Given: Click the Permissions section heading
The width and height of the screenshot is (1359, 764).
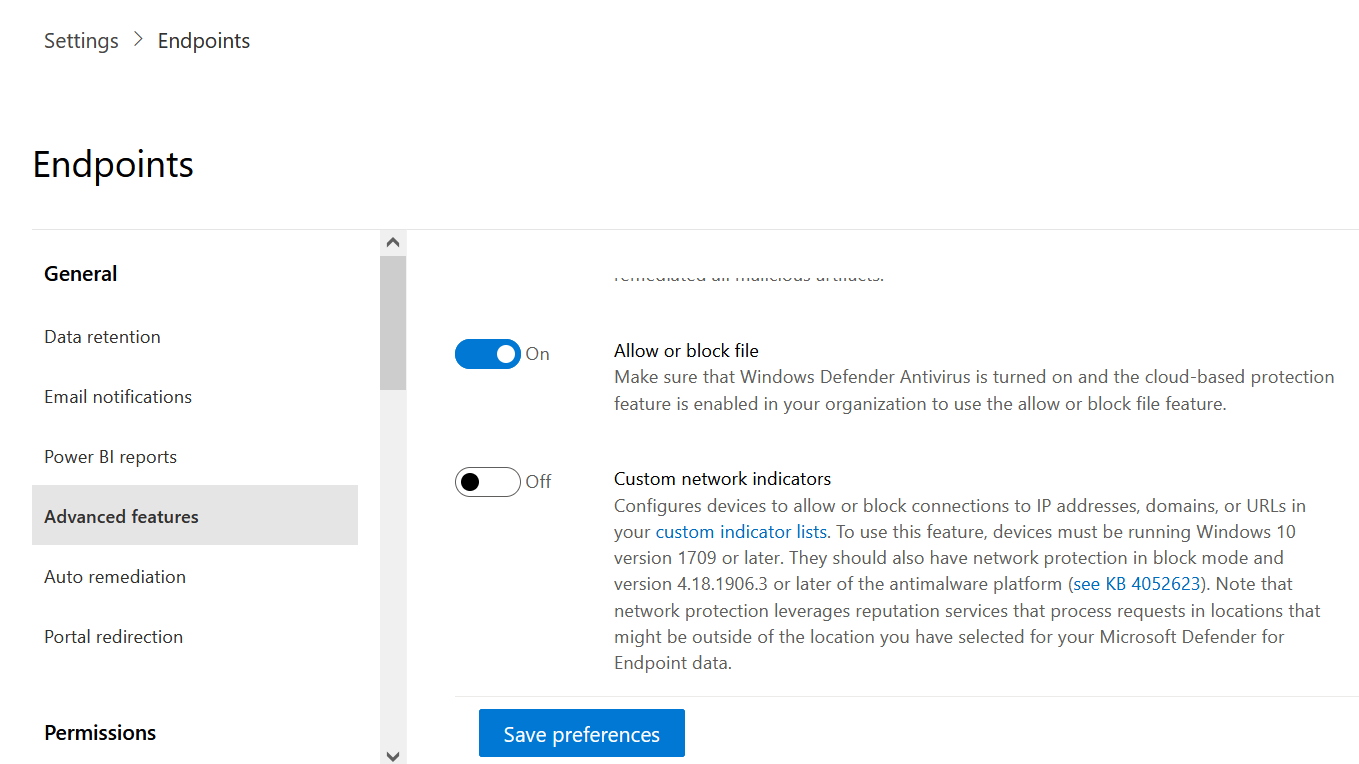Looking at the screenshot, I should coord(100,733).
